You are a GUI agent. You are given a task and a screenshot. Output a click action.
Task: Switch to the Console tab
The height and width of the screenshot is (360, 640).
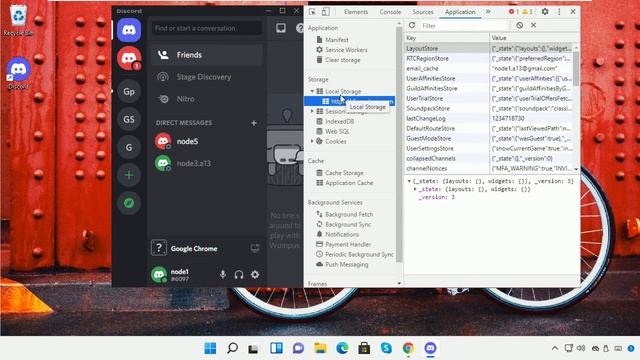390,12
